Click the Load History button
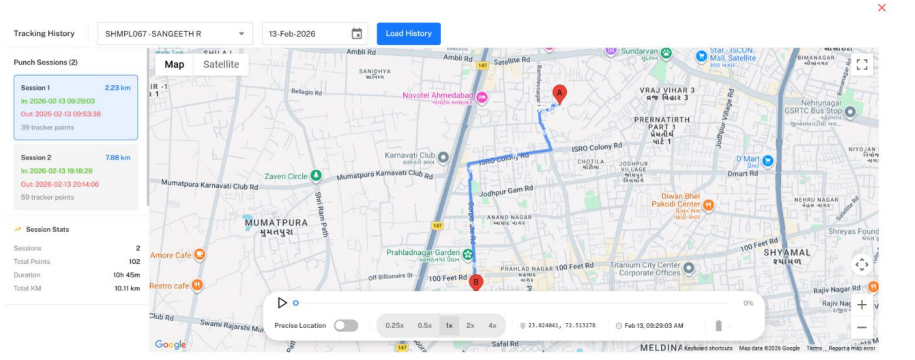Viewport: 915px width, 360px height. [x=408, y=34]
